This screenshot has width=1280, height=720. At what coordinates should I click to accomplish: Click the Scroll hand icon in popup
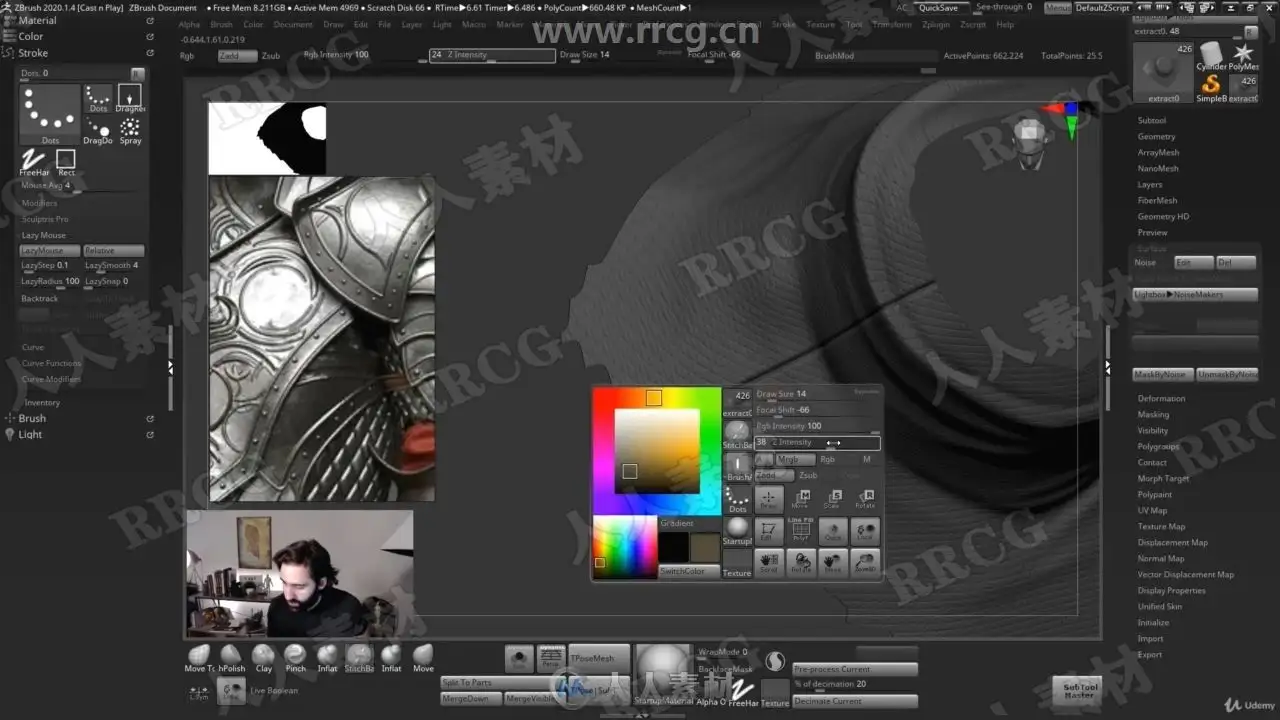point(768,563)
